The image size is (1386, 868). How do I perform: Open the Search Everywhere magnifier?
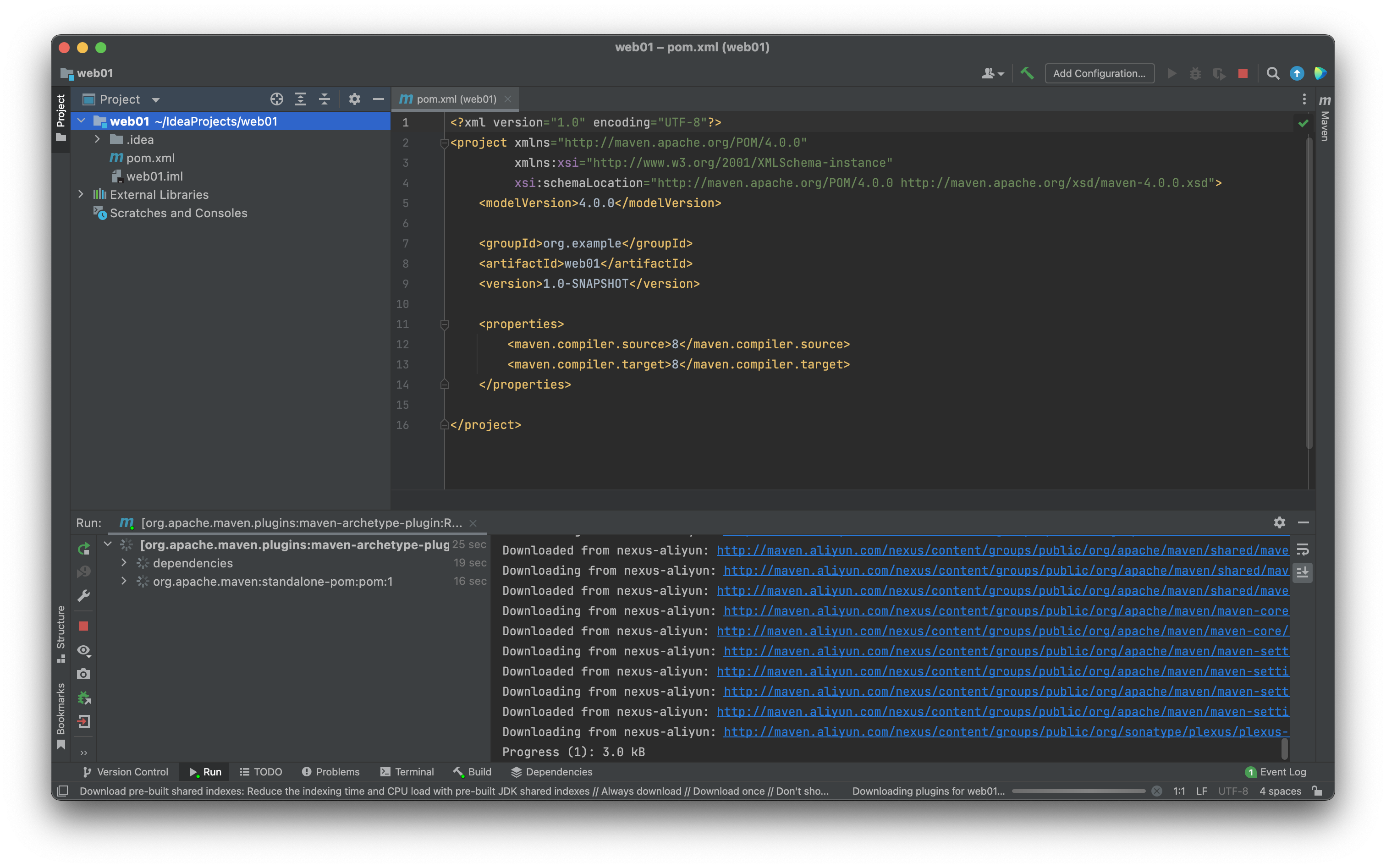(1273, 73)
